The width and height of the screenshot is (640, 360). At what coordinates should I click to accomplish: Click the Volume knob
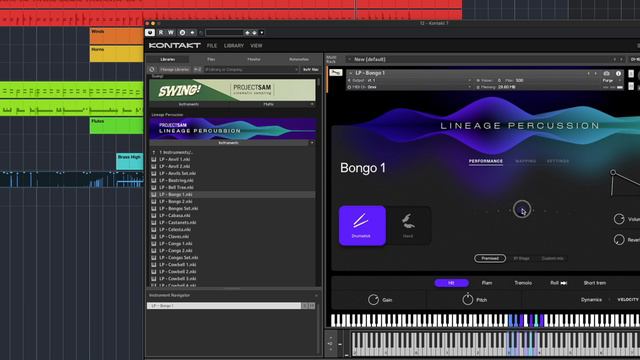click(x=619, y=219)
